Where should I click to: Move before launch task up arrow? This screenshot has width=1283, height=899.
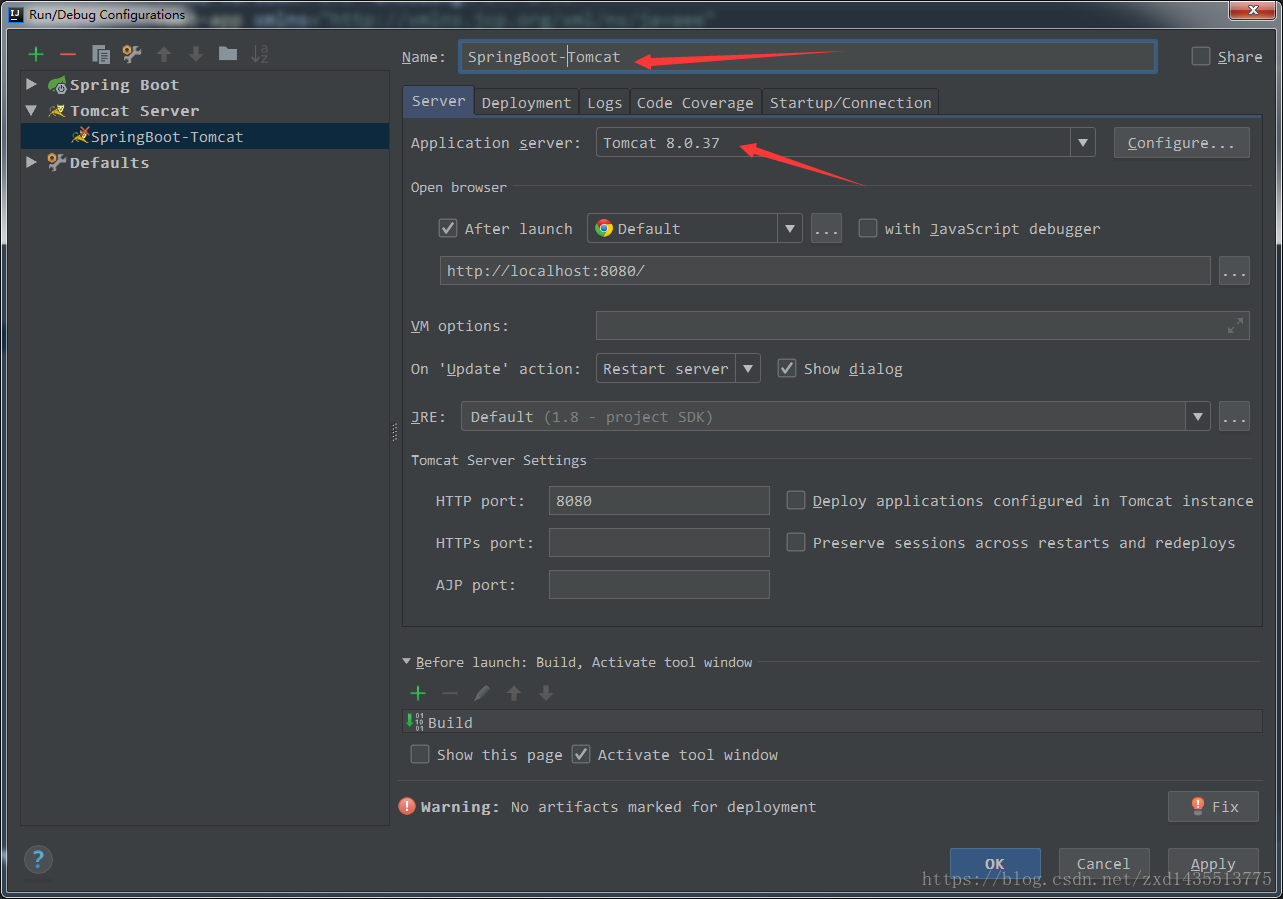[x=514, y=693]
